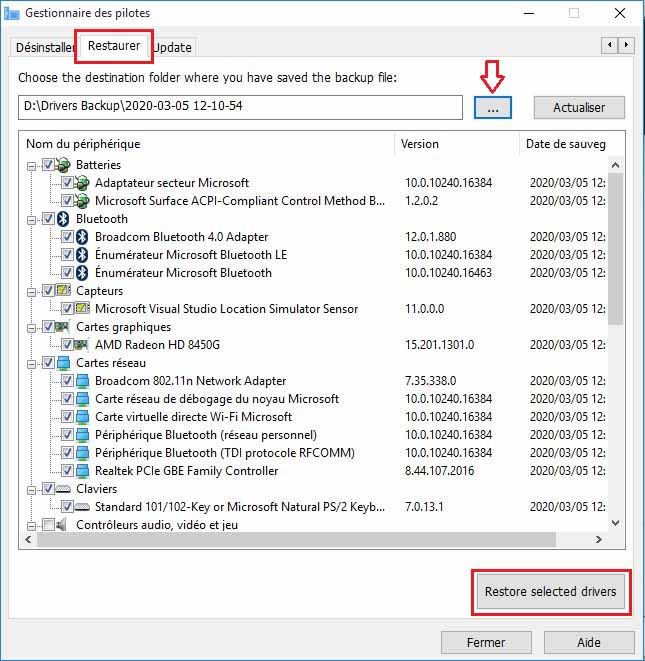
Task: Toggle the Claviers category checkbox
Action: (48, 489)
